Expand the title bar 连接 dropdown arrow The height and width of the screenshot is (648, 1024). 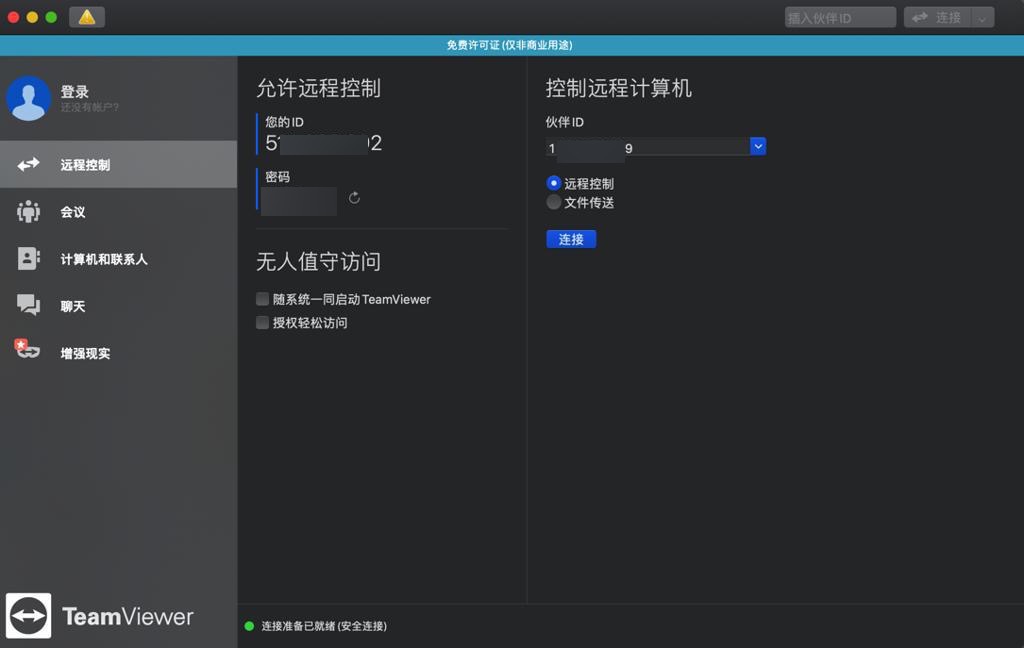pos(983,18)
